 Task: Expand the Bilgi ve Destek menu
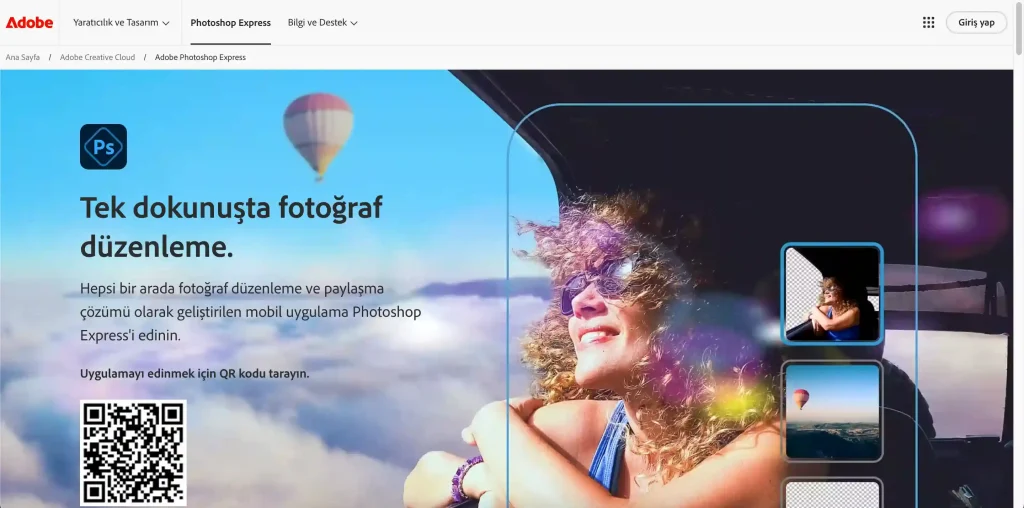(x=323, y=23)
